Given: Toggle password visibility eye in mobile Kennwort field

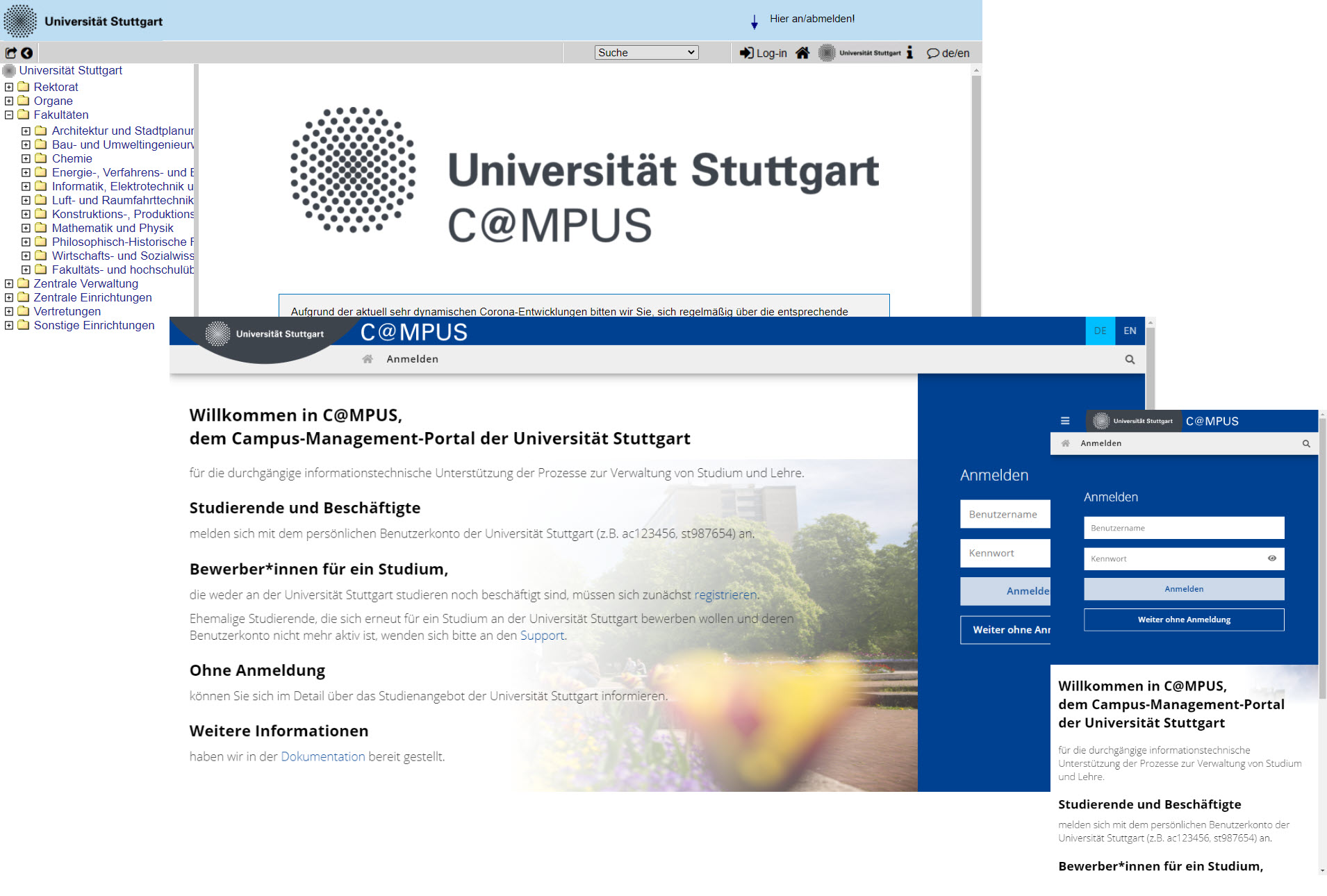Looking at the screenshot, I should (1271, 558).
